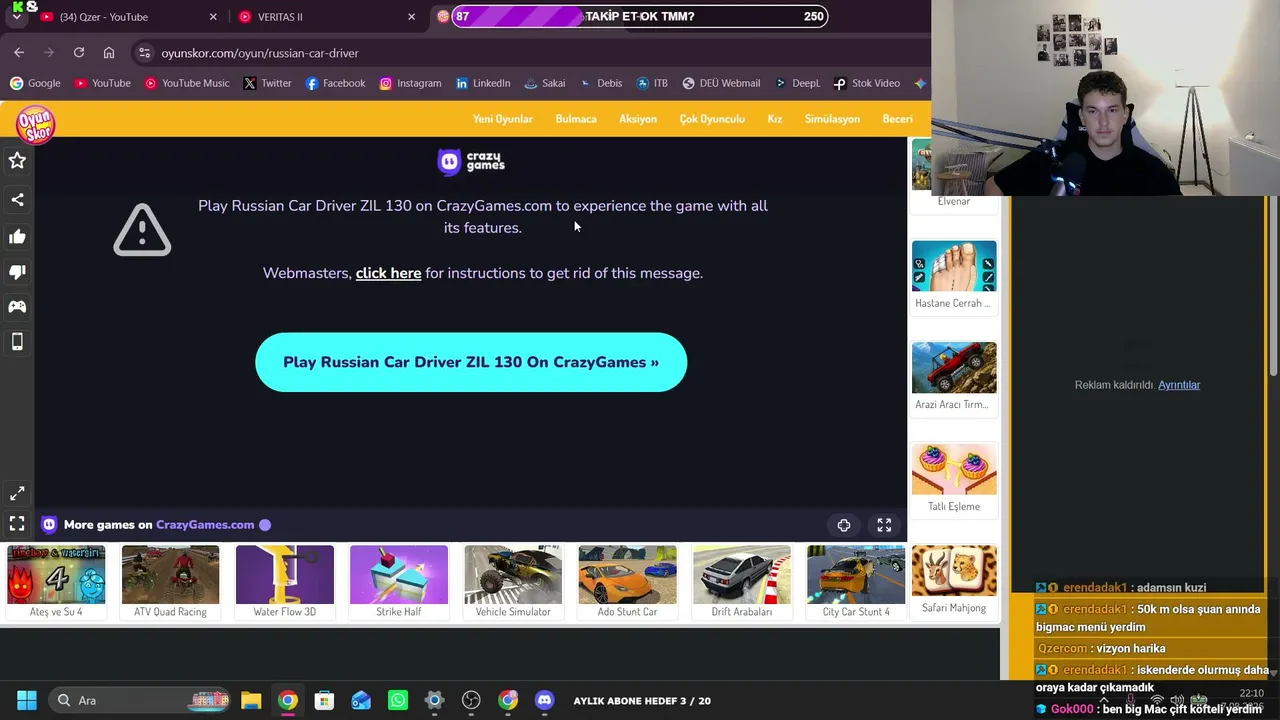Click the Ayrıntılar ad details link
1280x720 pixels.
point(1179,385)
